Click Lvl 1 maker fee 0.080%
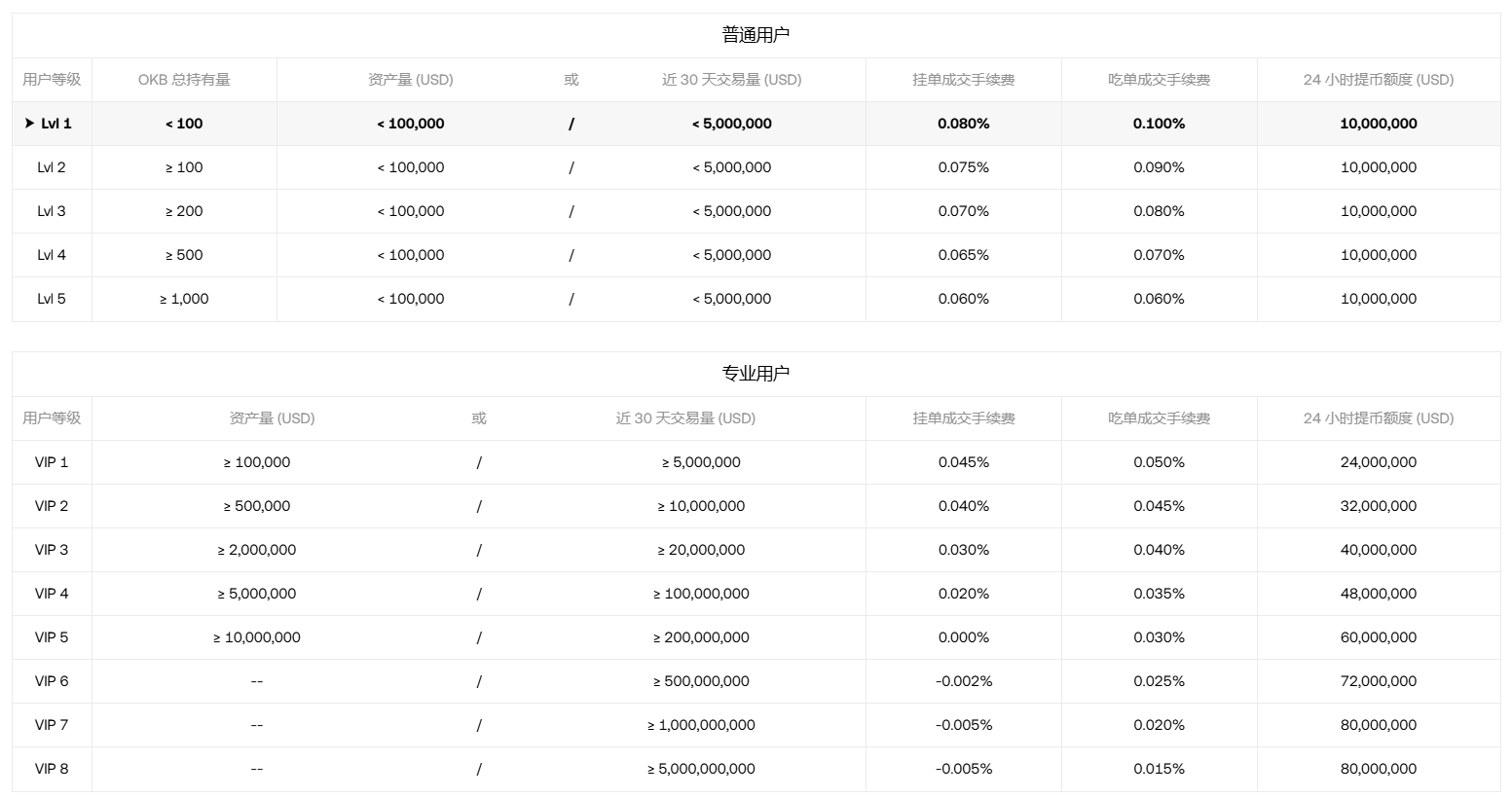This screenshot has height=798, width=1512. 963,124
